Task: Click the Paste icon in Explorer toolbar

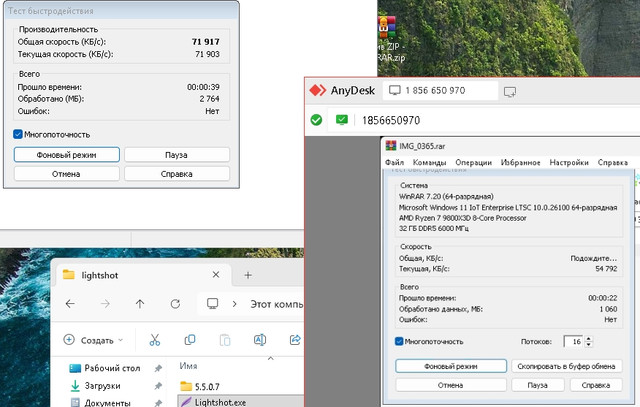Action: [x=225, y=340]
